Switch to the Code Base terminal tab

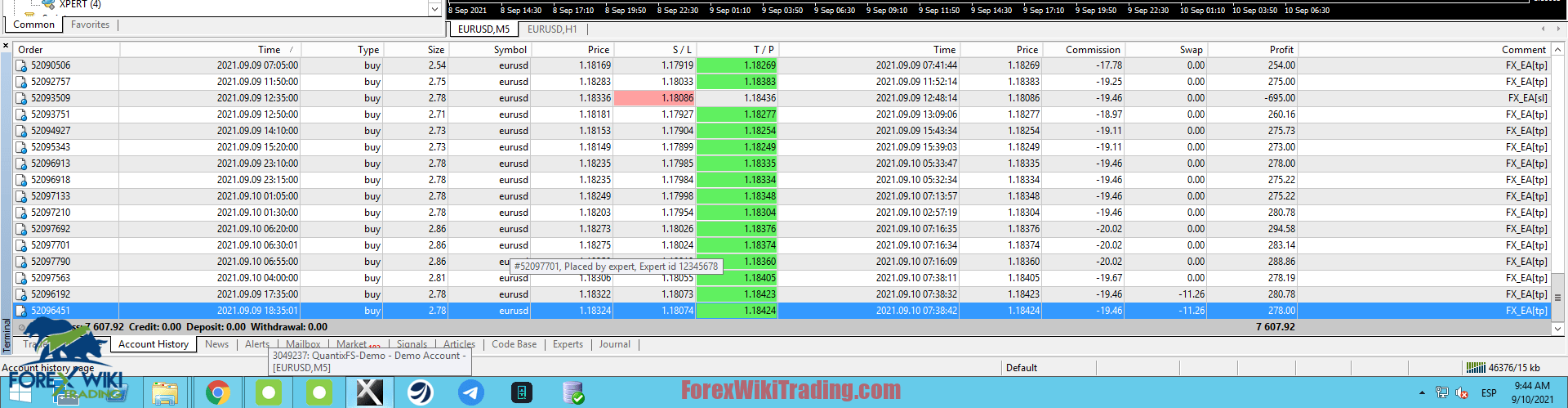514,344
